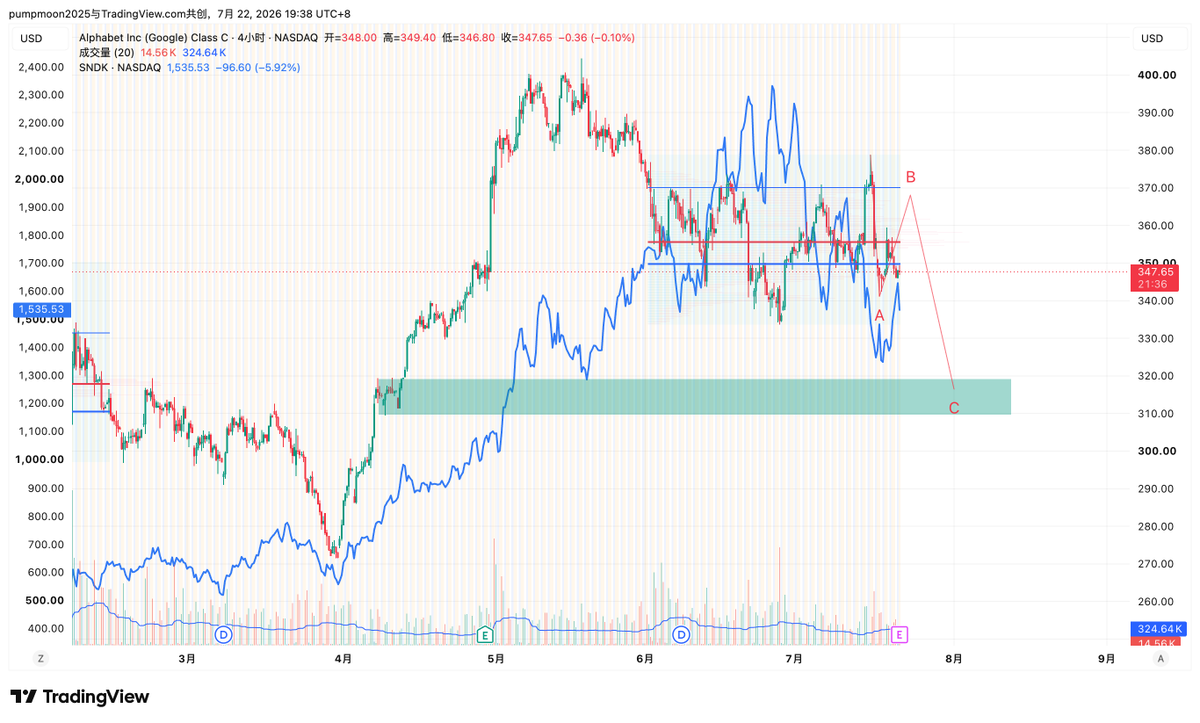
Task: Click the 500.00 left price axis label
Action: coord(46,600)
